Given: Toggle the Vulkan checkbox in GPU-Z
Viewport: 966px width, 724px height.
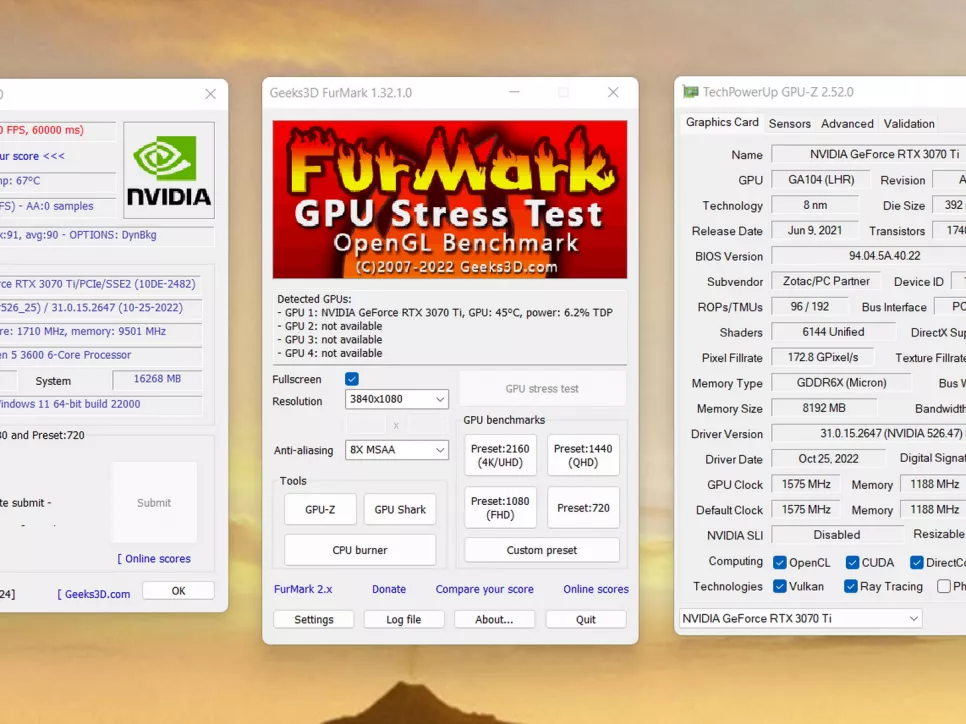Looking at the screenshot, I should tap(780, 586).
